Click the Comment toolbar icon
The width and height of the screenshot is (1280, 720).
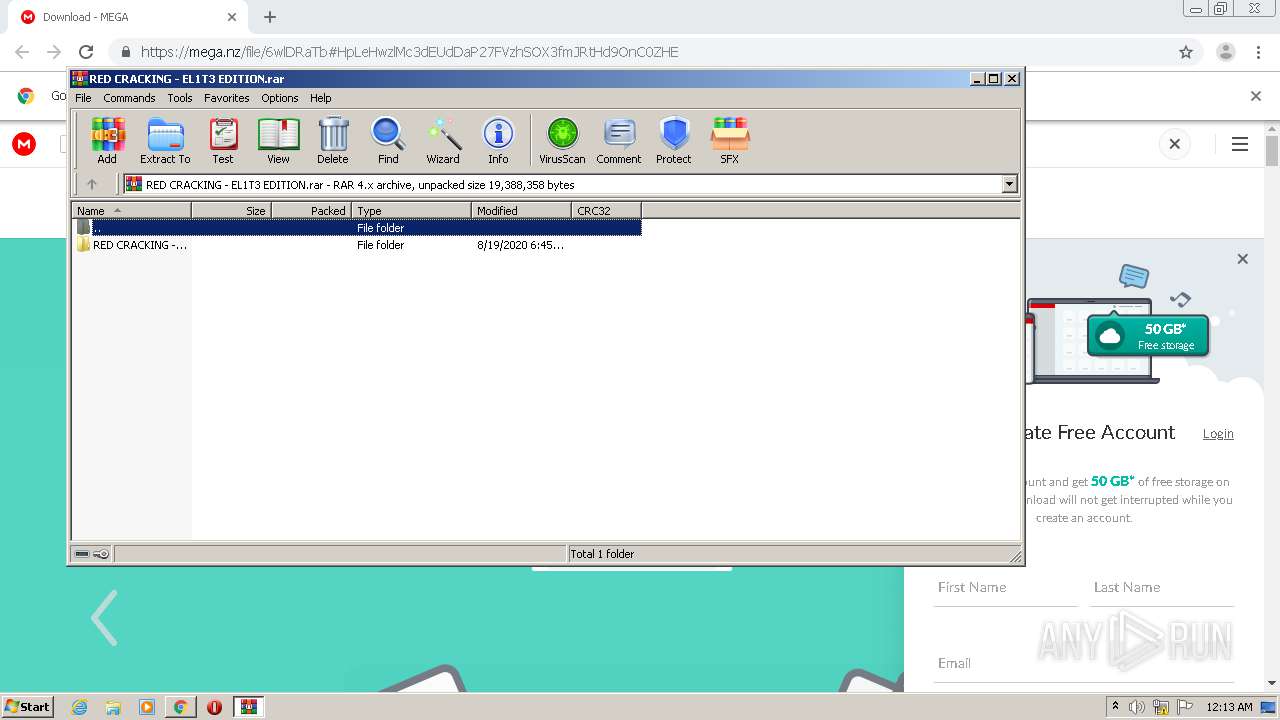point(619,140)
